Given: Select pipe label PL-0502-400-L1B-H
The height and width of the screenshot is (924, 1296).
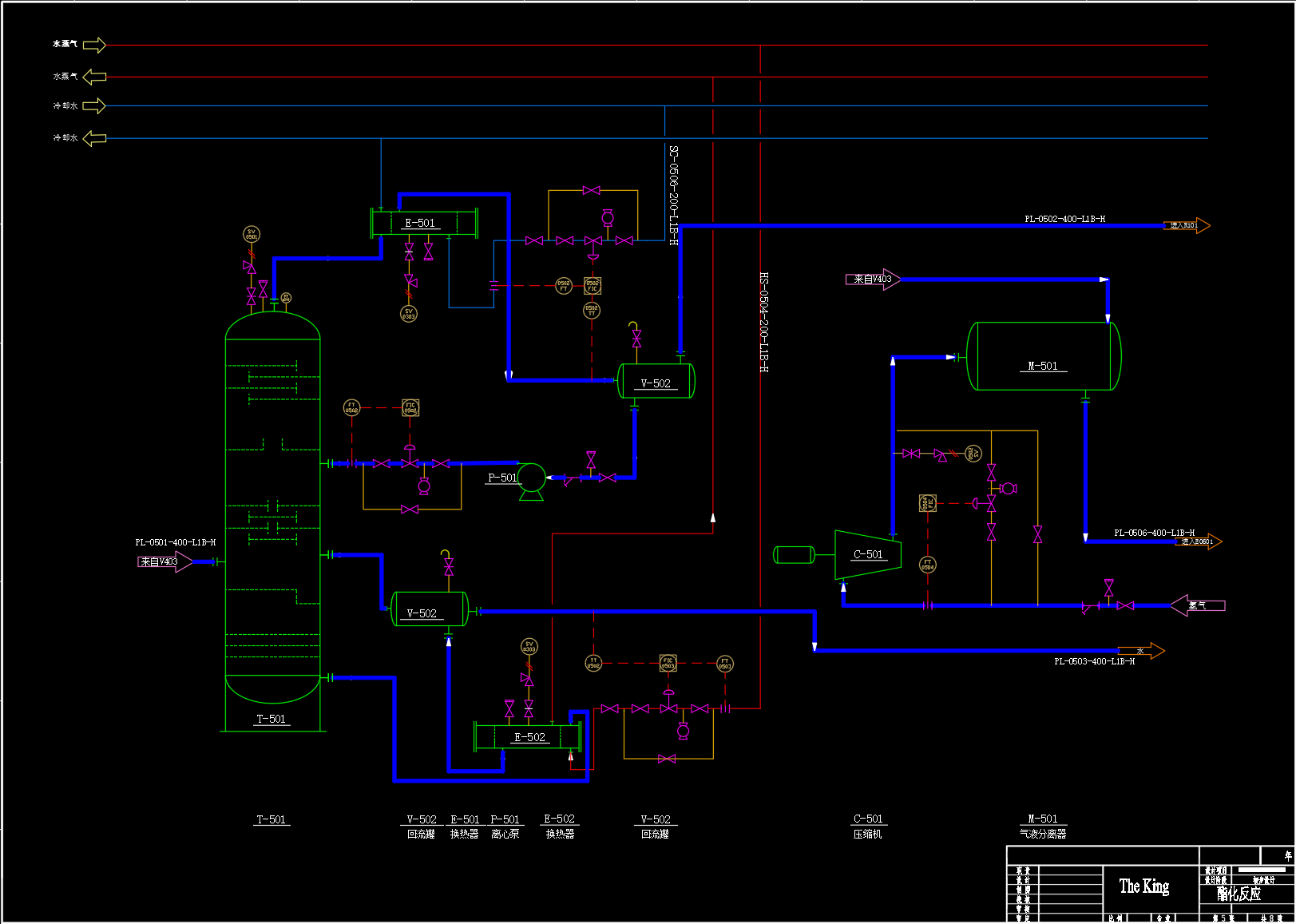Looking at the screenshot, I should point(1064,219).
